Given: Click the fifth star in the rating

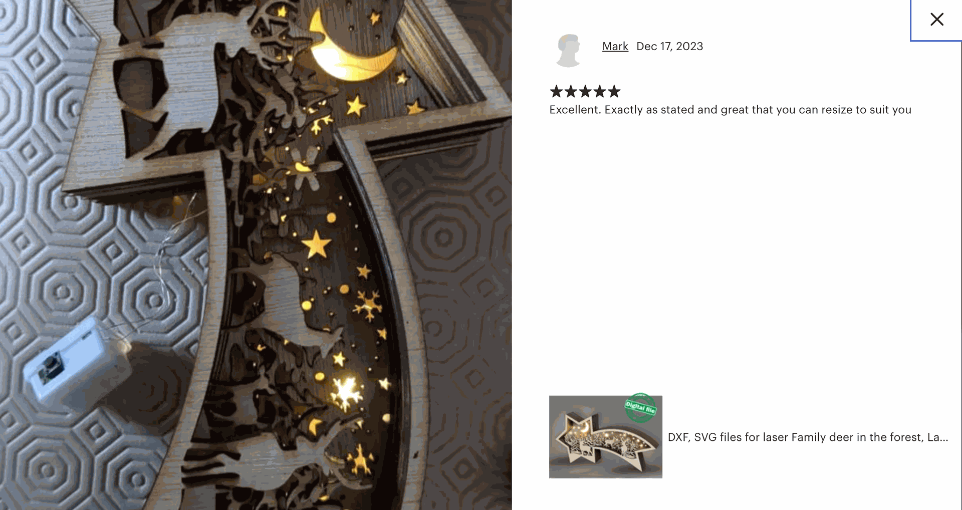Looking at the screenshot, I should pos(614,91).
